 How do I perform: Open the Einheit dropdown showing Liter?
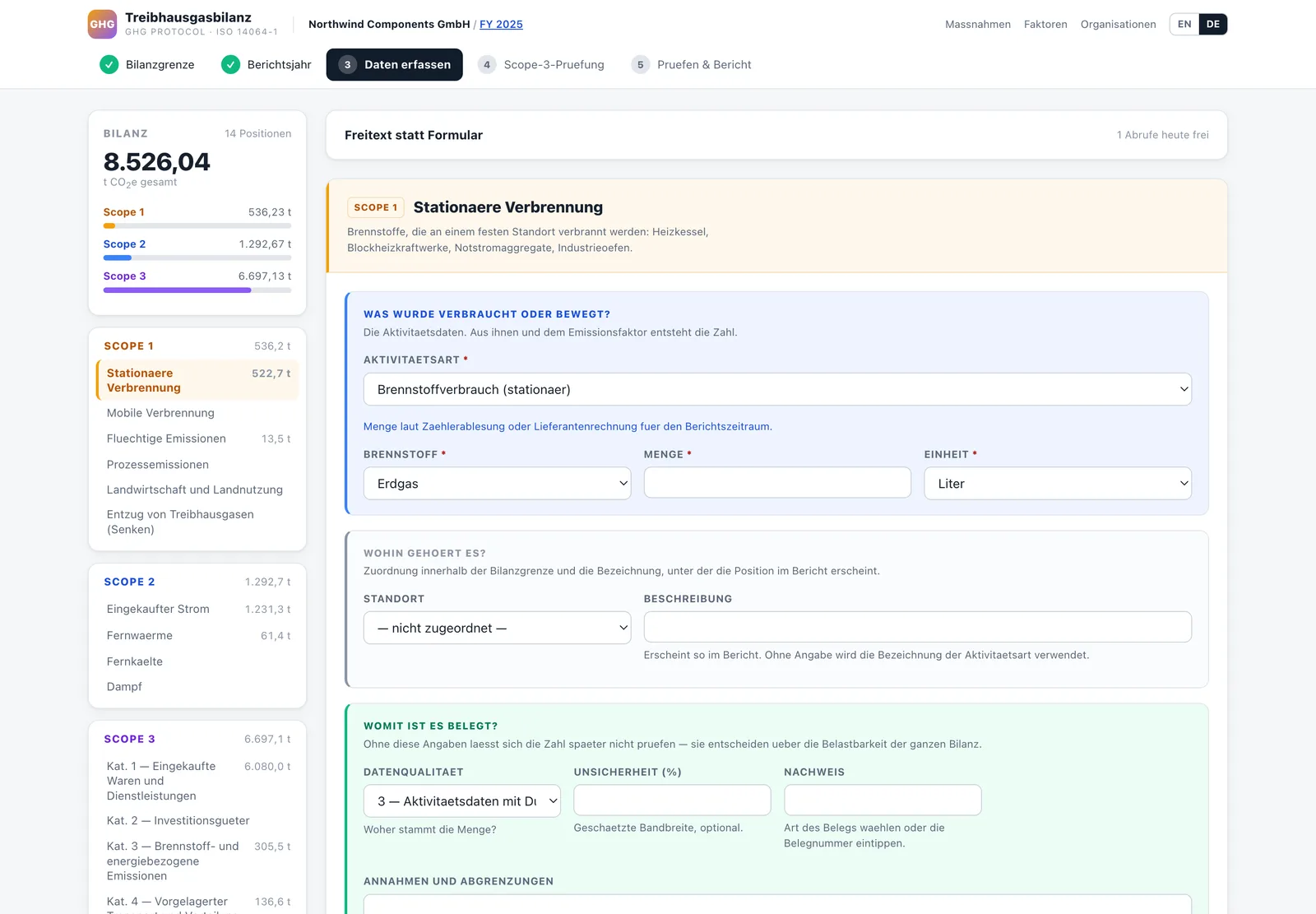(x=1058, y=484)
